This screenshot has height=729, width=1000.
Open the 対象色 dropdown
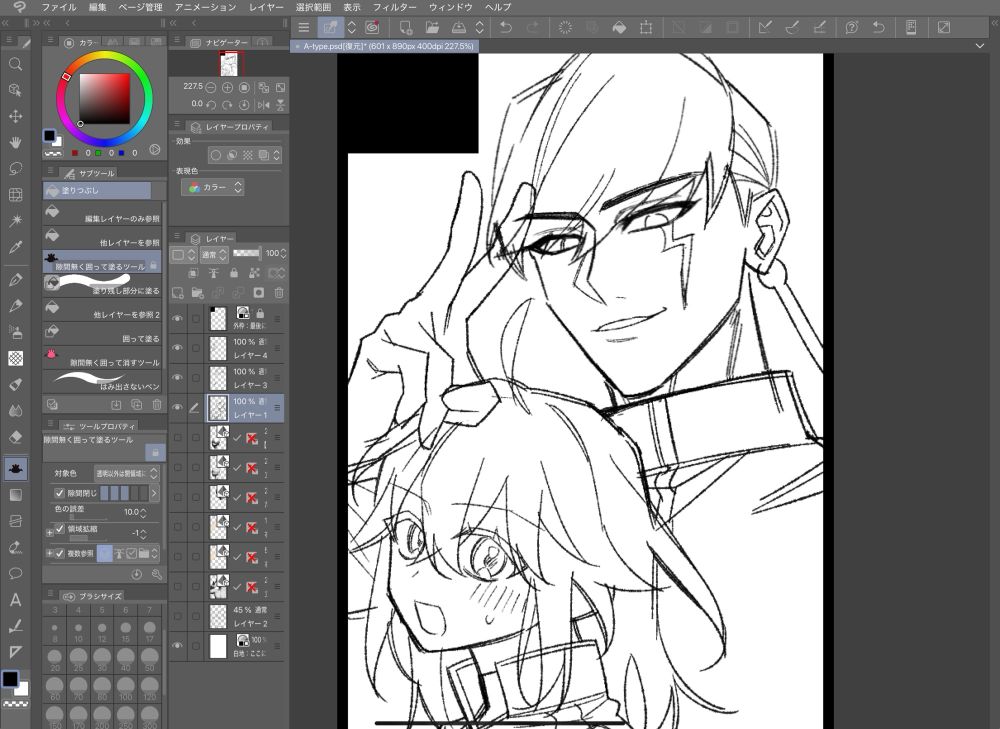(126, 473)
